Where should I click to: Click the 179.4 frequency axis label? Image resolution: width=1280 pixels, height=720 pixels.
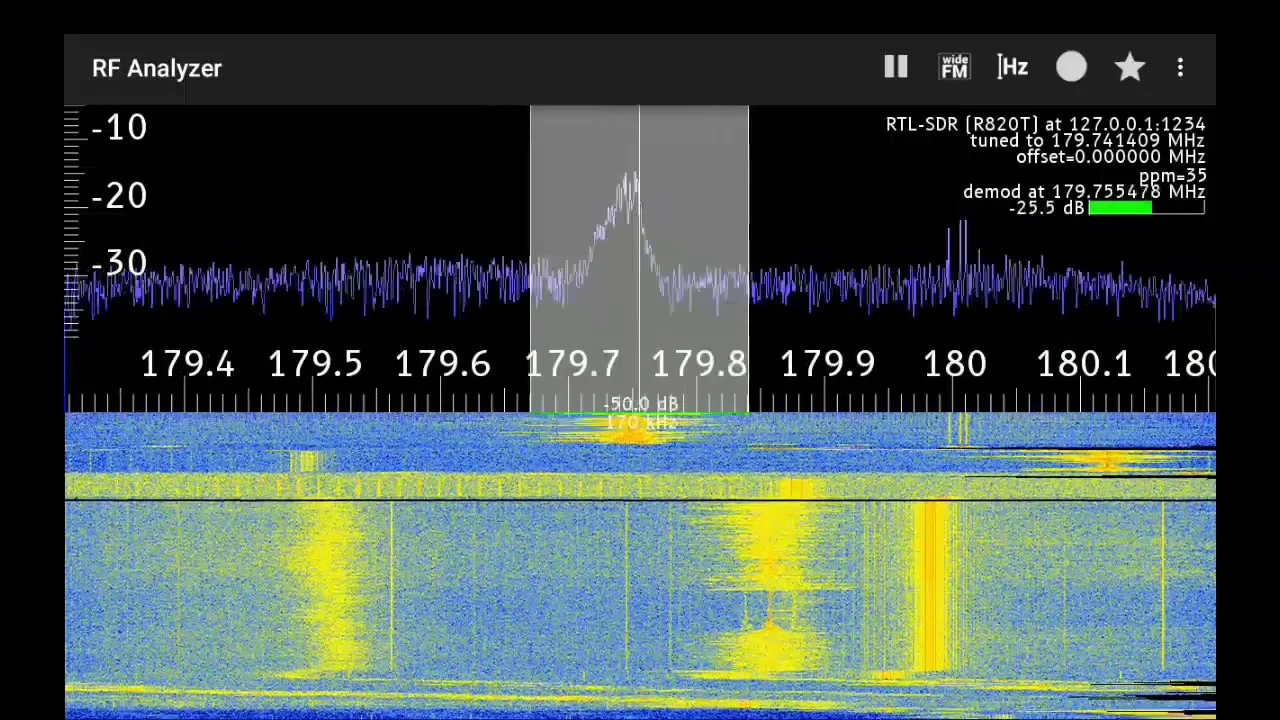[187, 364]
